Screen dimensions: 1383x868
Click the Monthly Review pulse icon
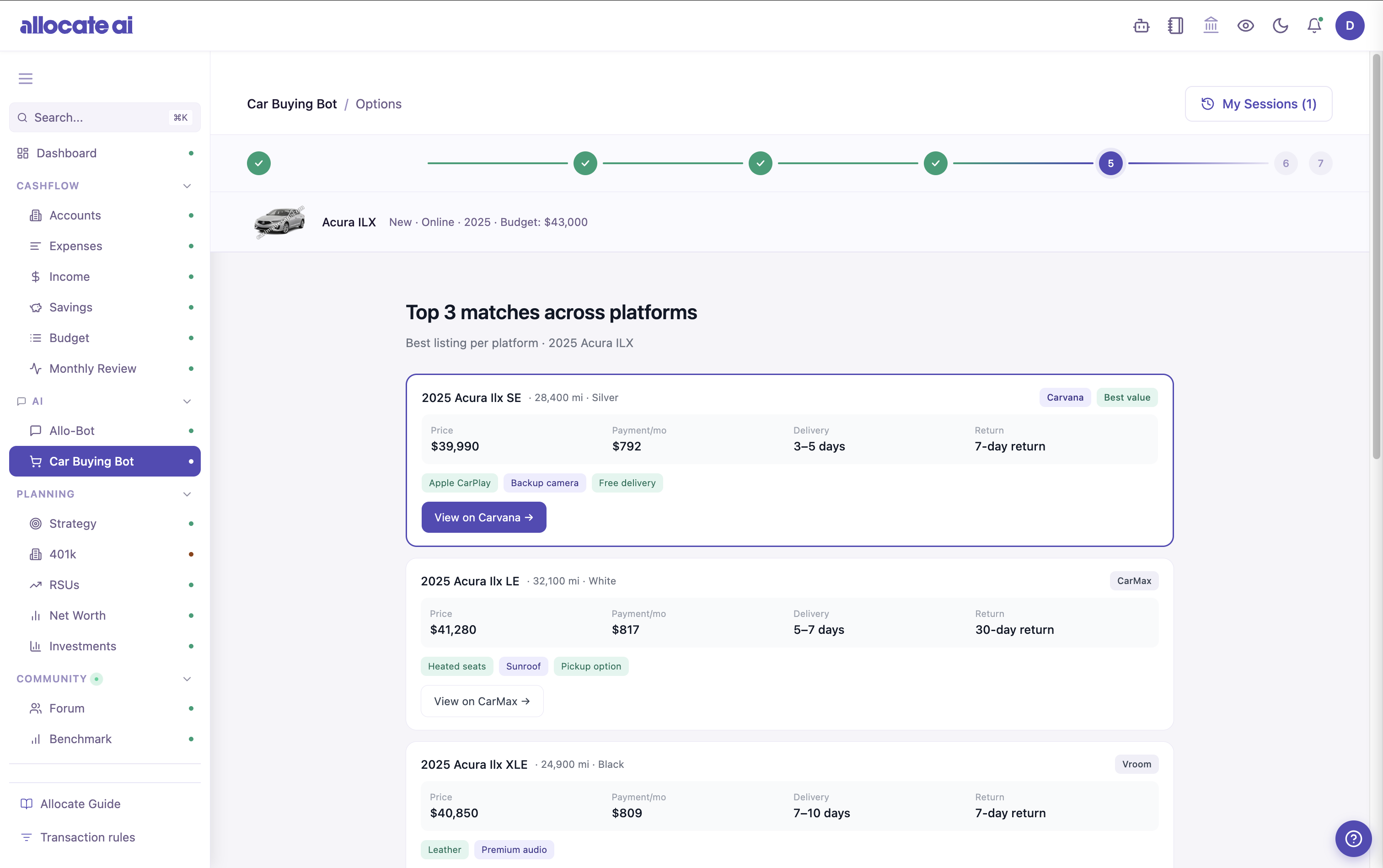coord(36,369)
